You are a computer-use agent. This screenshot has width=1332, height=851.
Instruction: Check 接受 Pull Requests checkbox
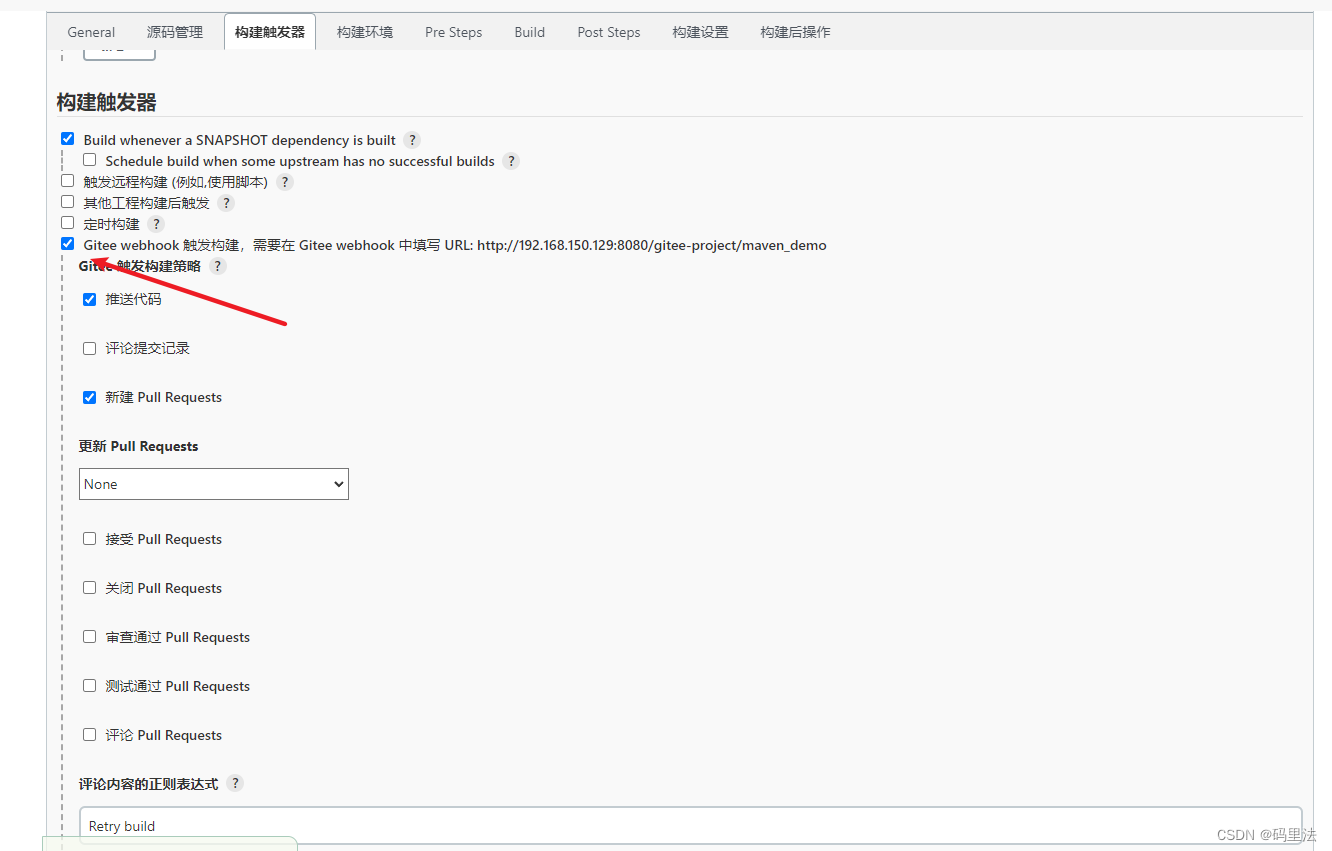90,539
